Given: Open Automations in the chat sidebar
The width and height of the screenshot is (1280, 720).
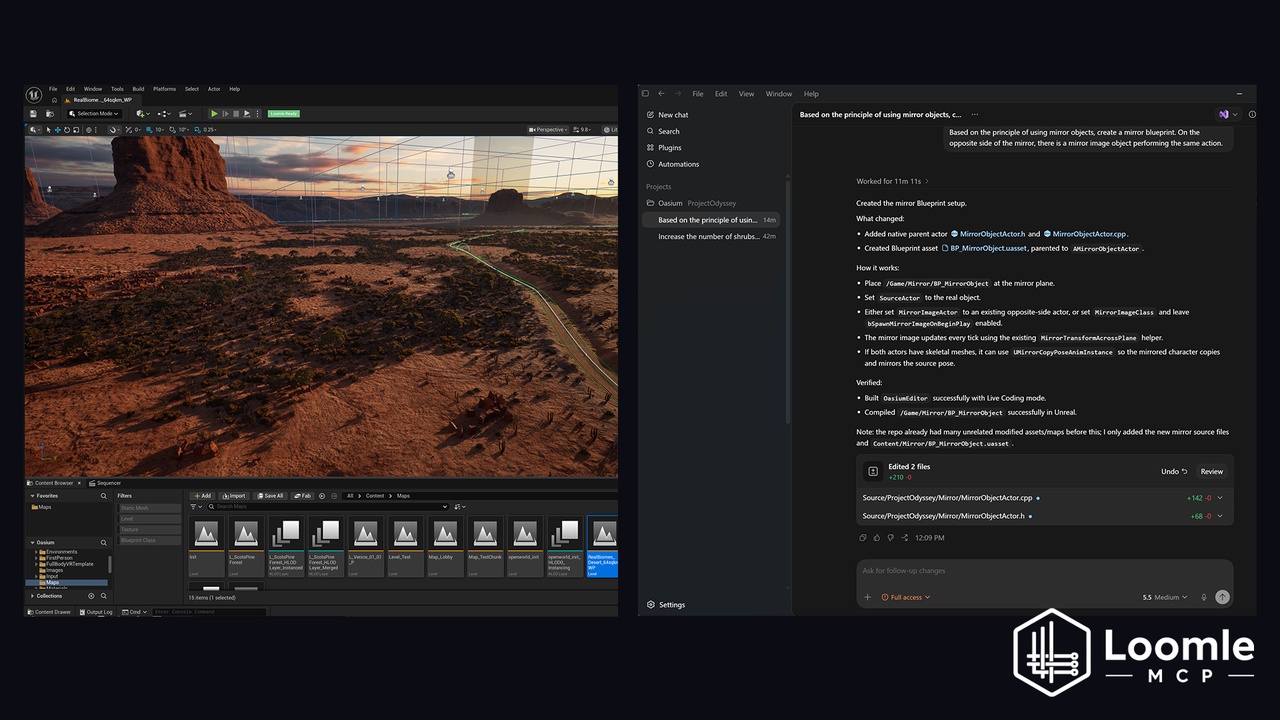Looking at the screenshot, I should (x=673, y=164).
